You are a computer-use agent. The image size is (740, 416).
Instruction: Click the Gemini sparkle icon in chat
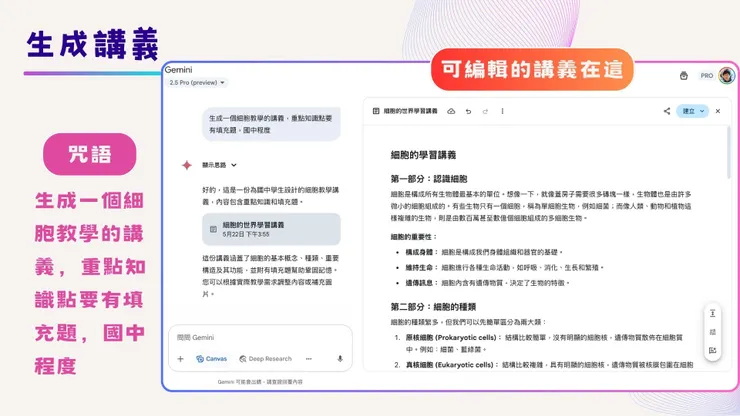pyautogui.click(x=187, y=165)
